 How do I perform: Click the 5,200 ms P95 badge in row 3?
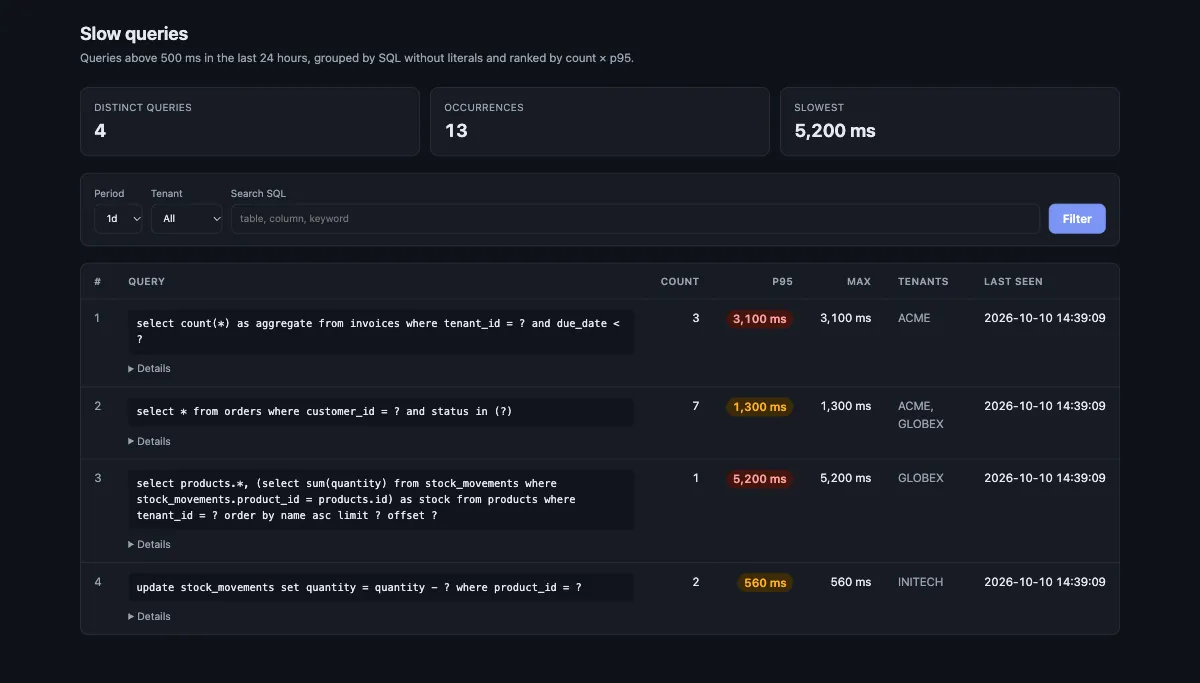point(760,479)
